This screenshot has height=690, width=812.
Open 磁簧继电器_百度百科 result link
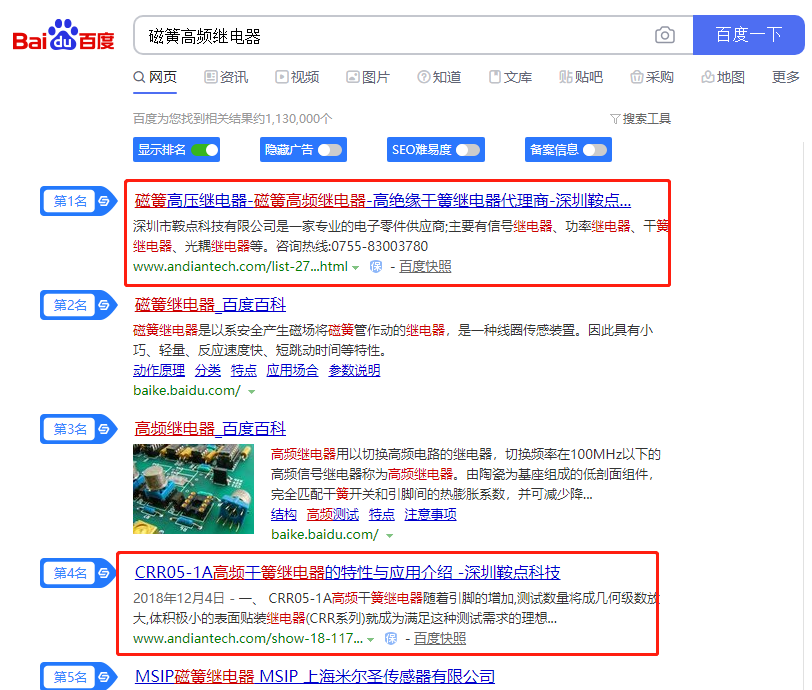pos(210,305)
